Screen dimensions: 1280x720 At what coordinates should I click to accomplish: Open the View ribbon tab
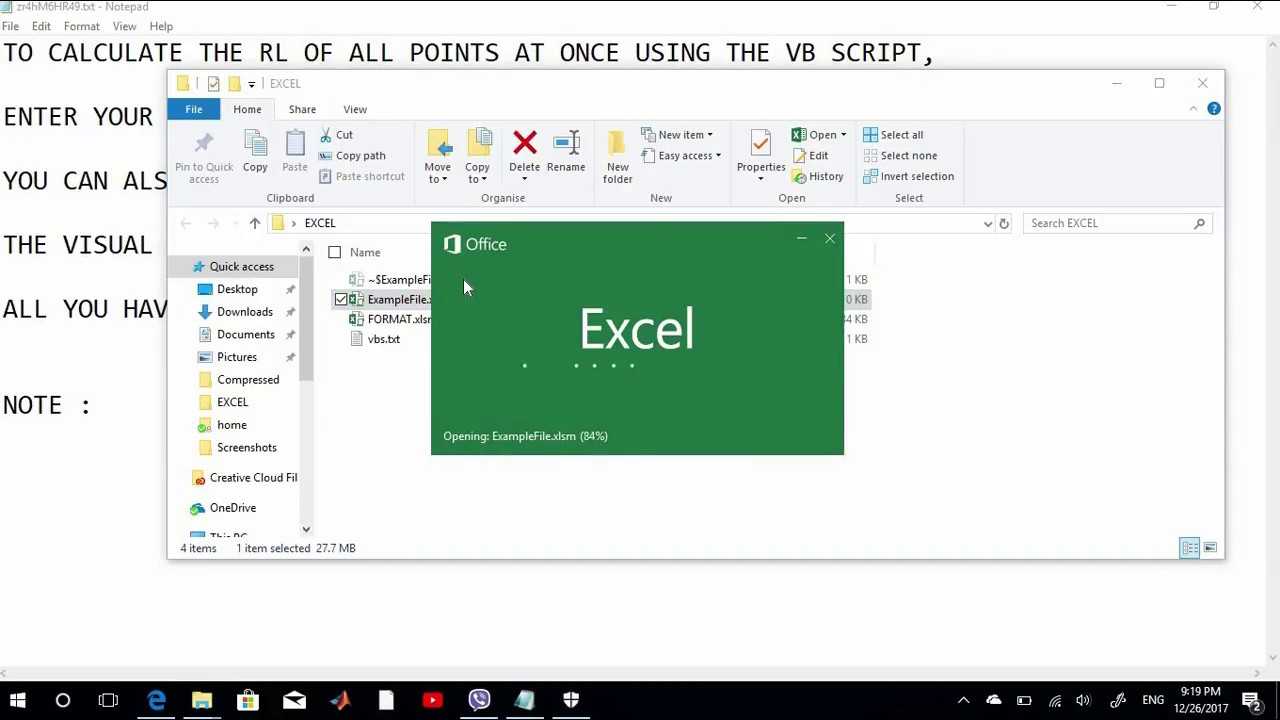355,110
